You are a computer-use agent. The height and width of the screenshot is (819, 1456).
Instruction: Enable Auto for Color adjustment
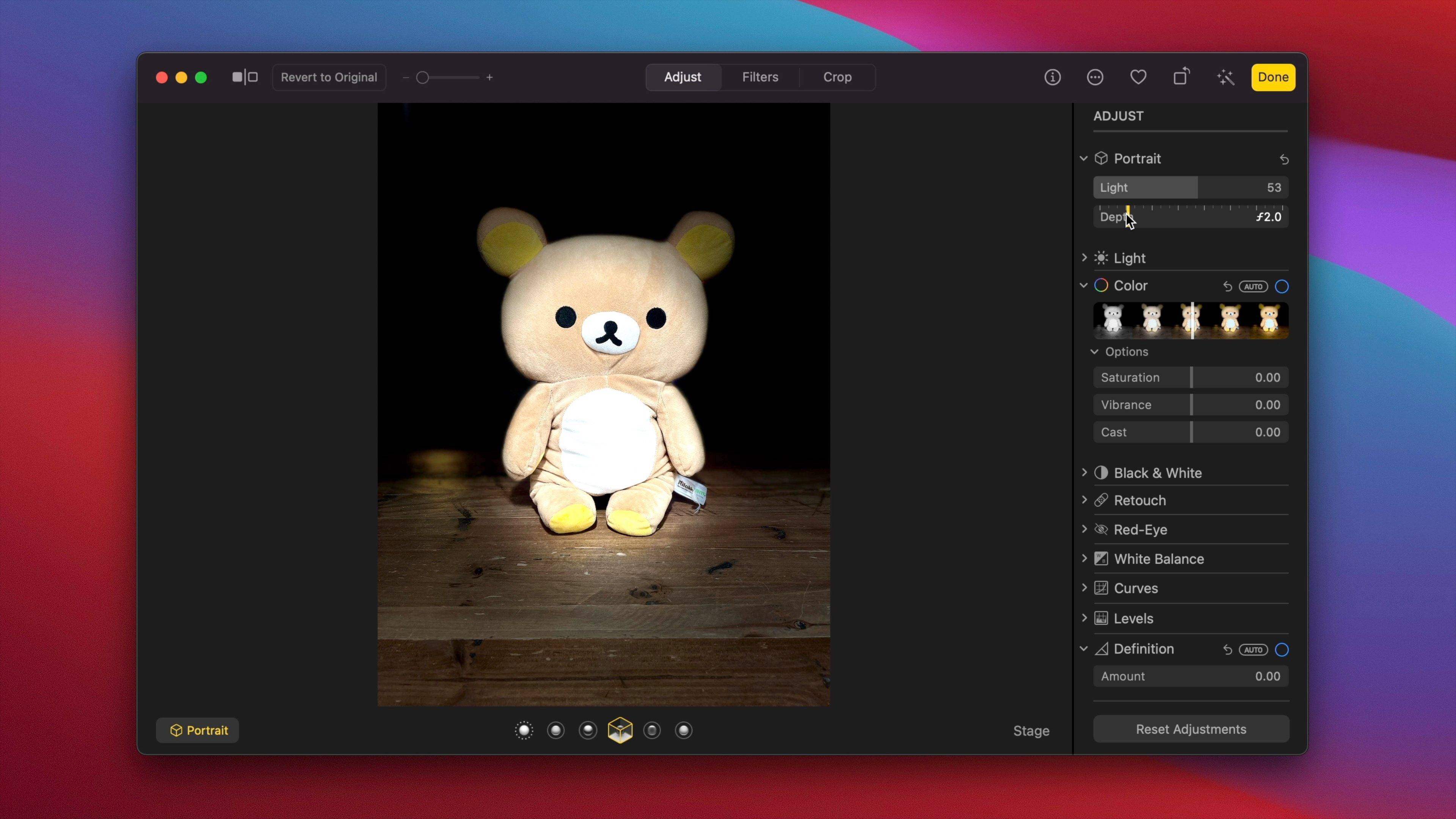click(x=1253, y=287)
